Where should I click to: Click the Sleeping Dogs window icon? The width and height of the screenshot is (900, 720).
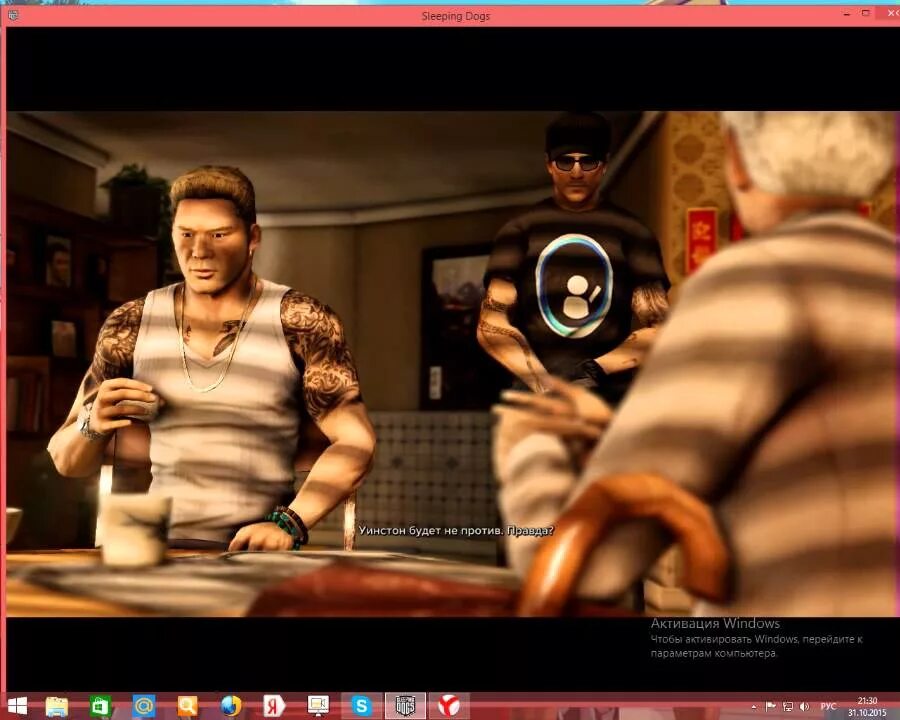coord(13,16)
